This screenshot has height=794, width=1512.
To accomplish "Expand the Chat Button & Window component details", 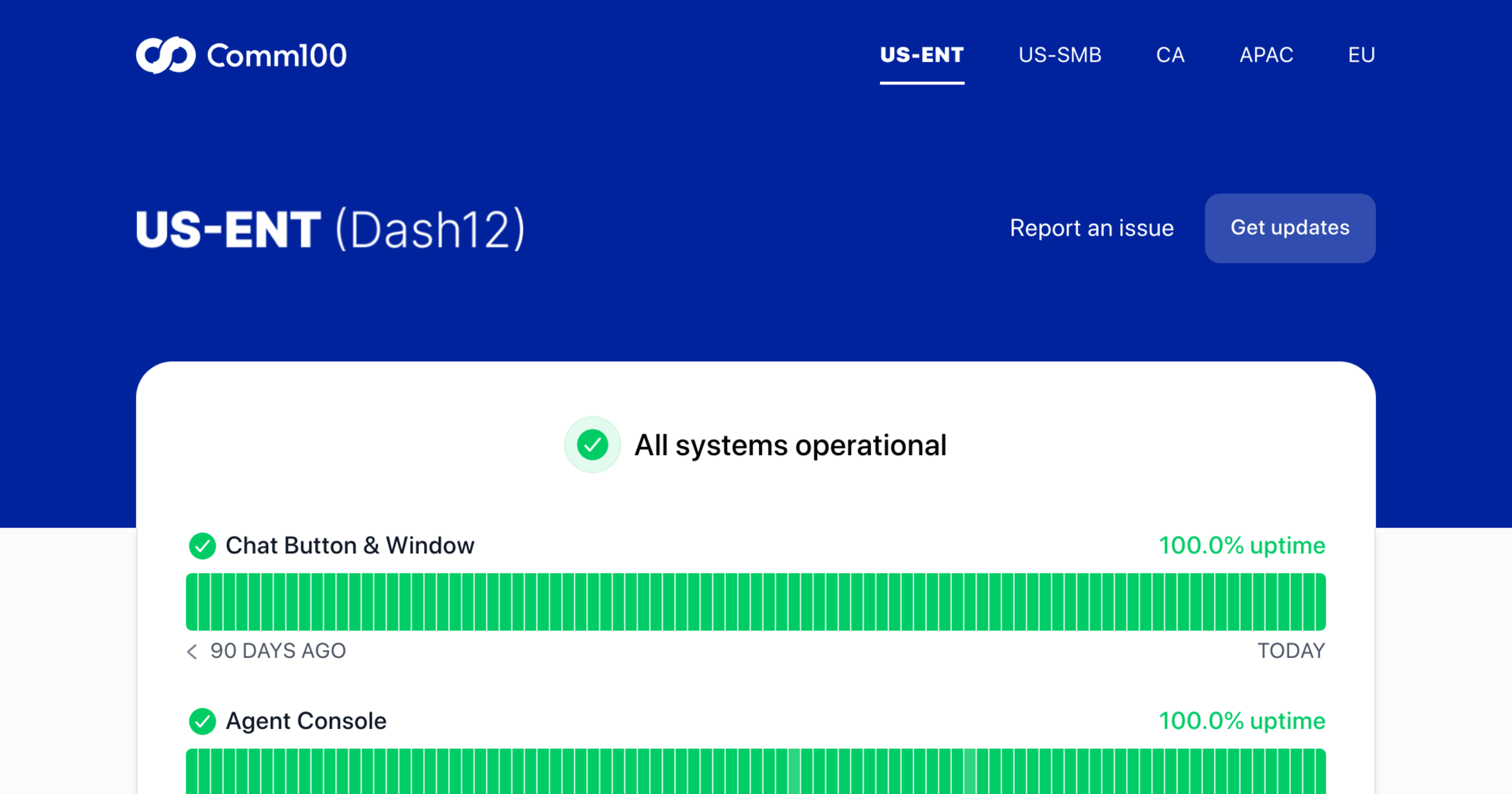I will (350, 545).
